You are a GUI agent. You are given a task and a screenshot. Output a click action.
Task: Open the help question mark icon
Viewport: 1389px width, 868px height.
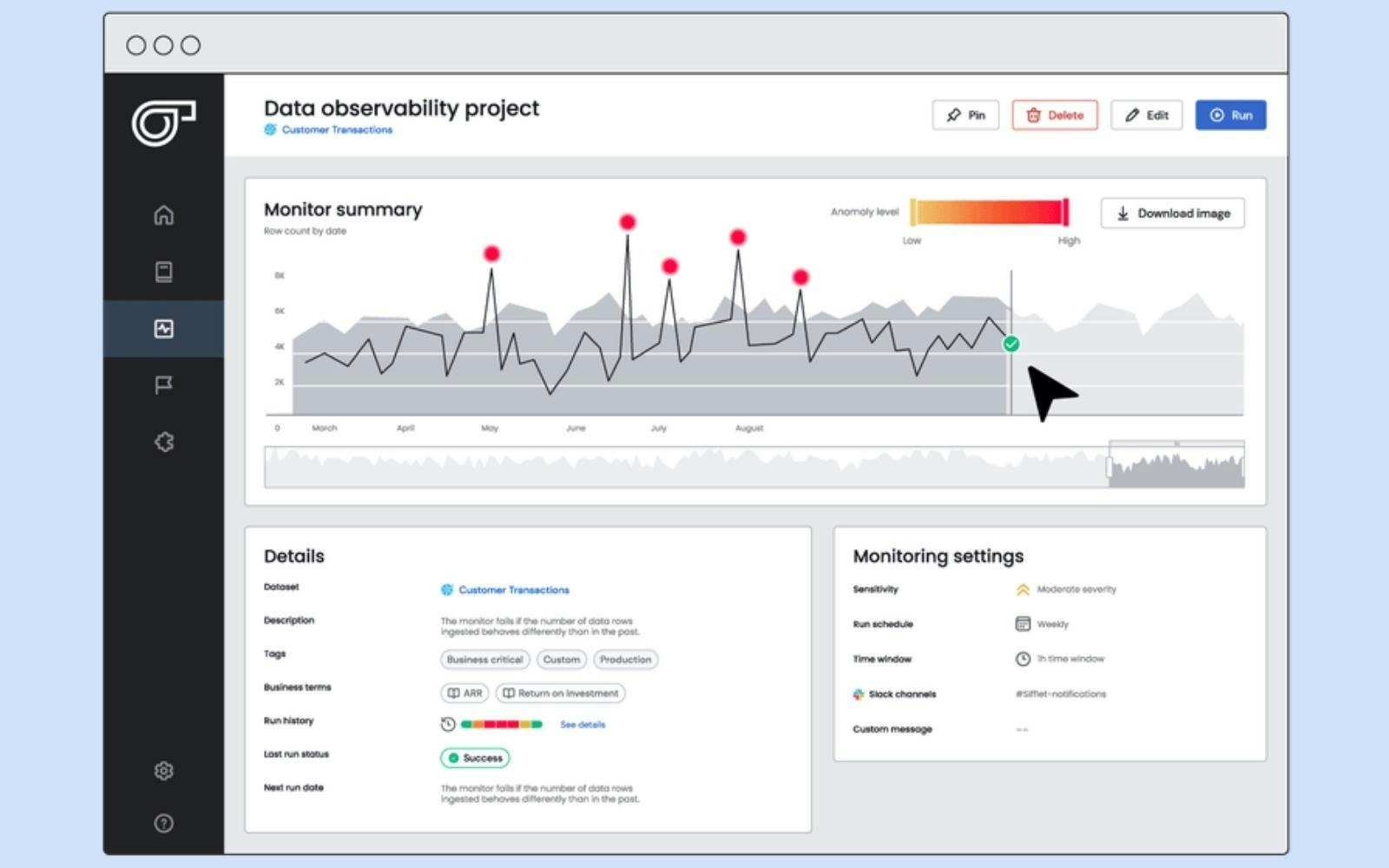pos(163,823)
